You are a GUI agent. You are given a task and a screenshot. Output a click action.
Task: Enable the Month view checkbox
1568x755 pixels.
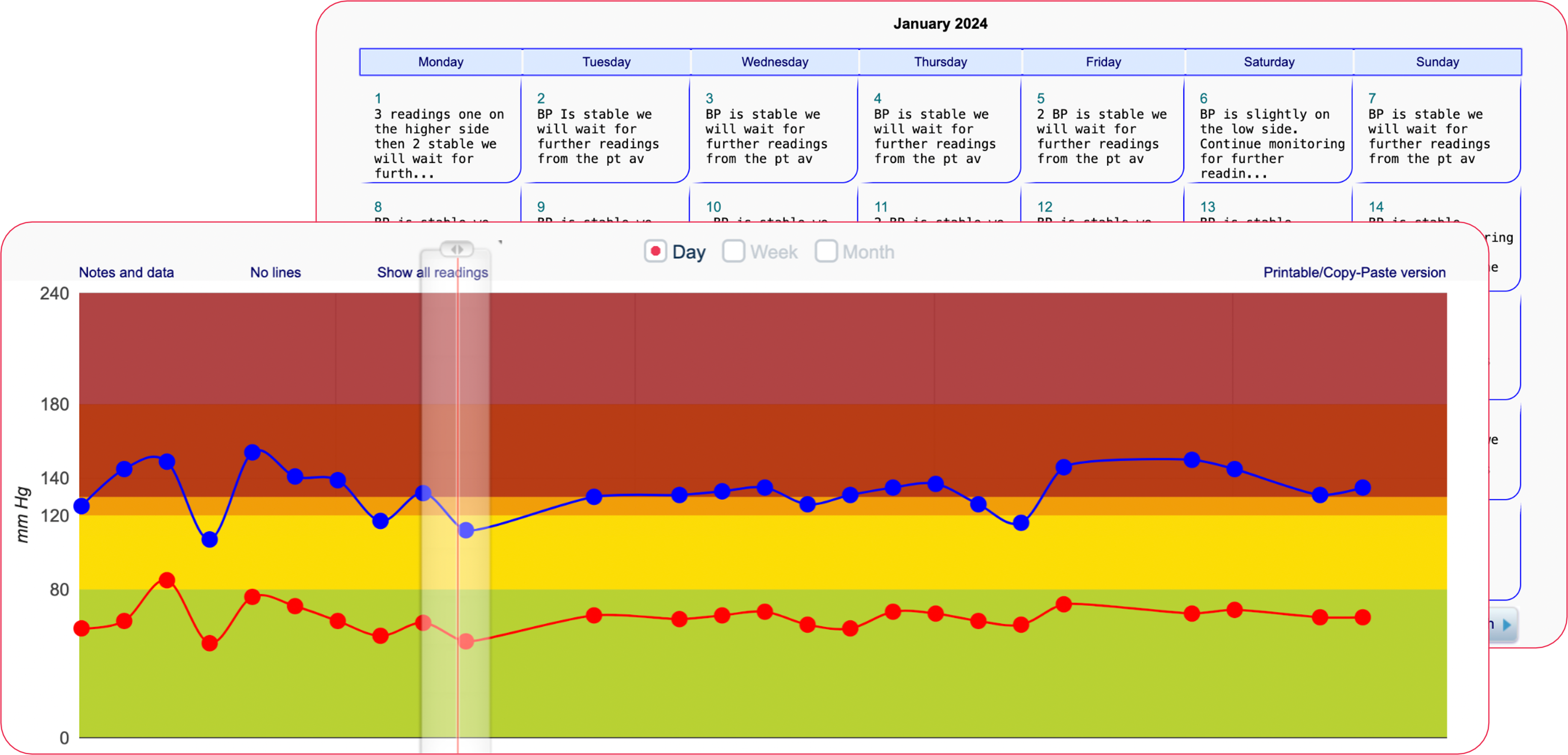point(826,251)
